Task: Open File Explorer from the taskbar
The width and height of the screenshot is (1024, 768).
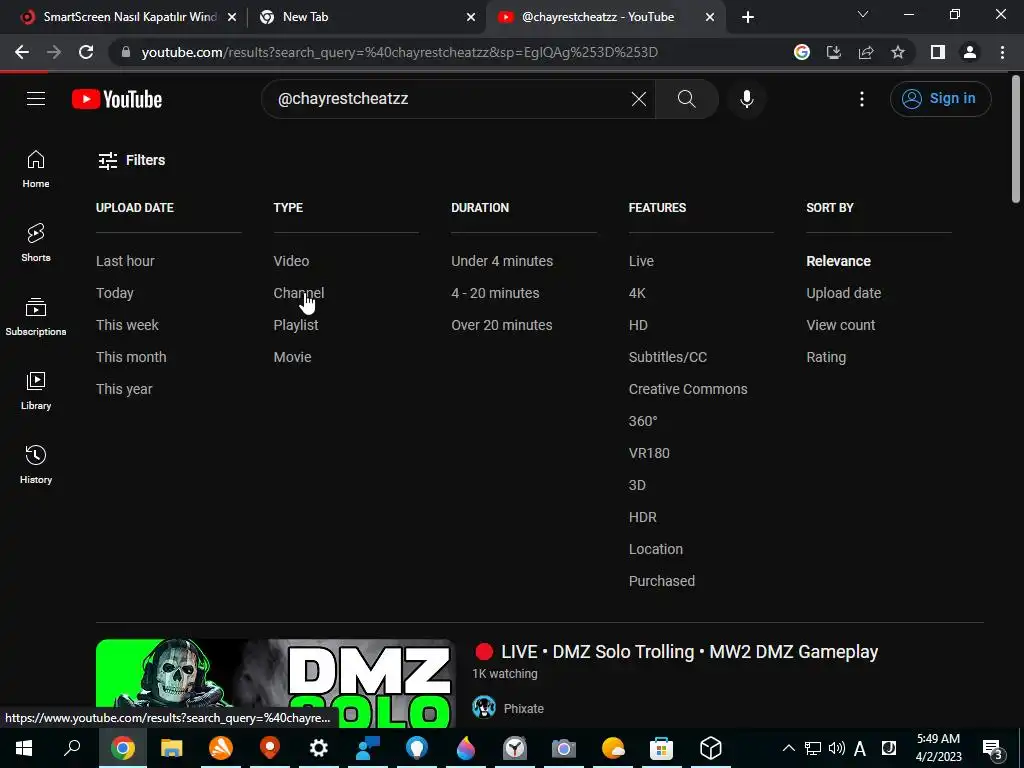Action: point(172,748)
